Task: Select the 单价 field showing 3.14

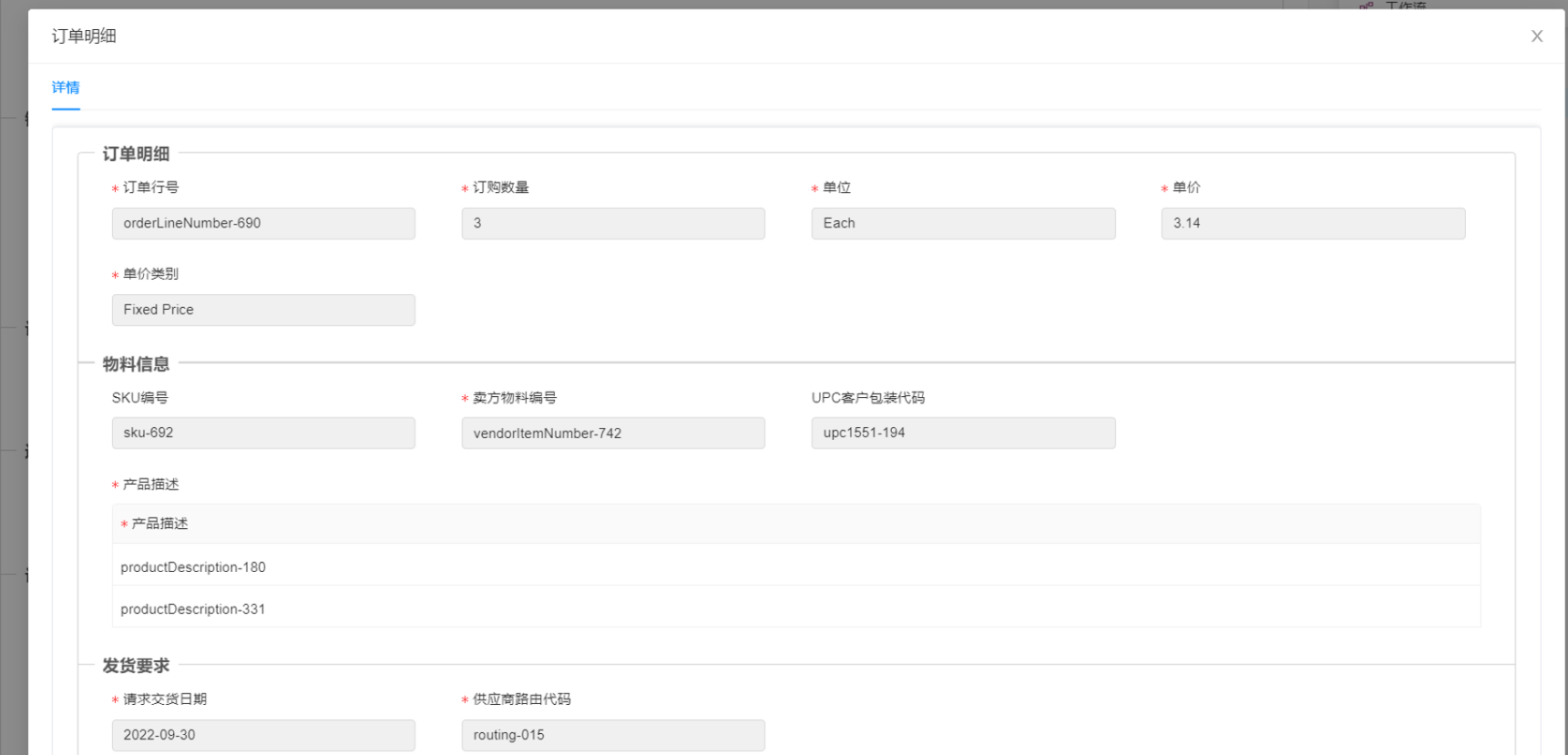Action: point(1313,223)
